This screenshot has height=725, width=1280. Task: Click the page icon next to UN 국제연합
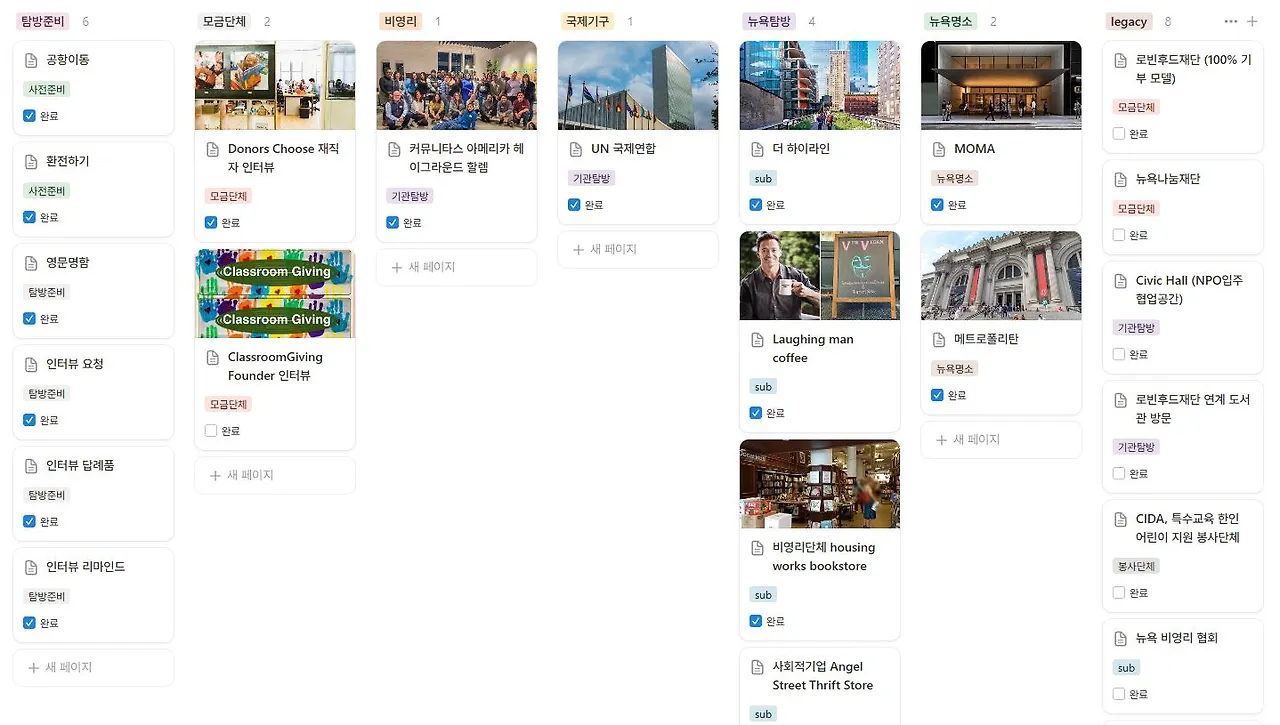[x=575, y=149]
